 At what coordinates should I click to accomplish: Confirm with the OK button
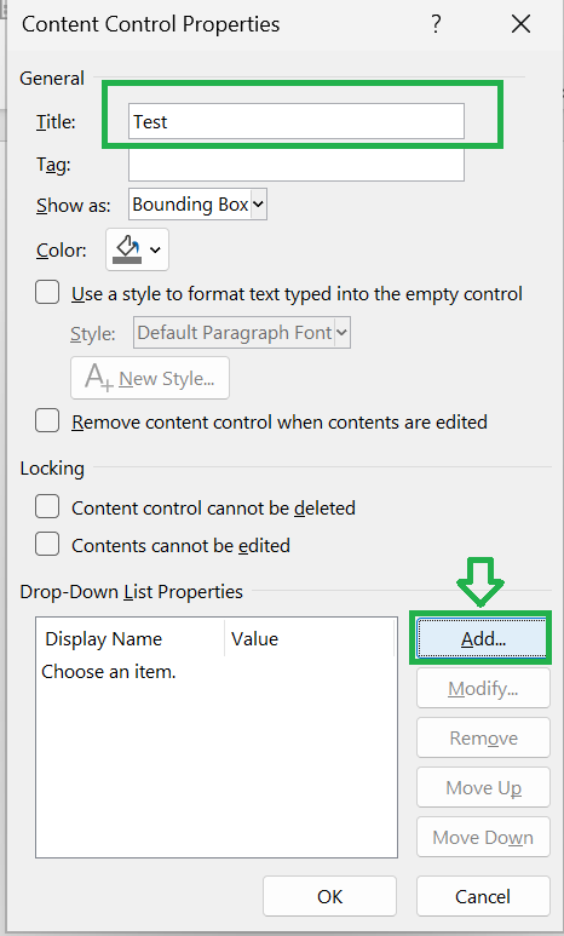[x=329, y=896]
